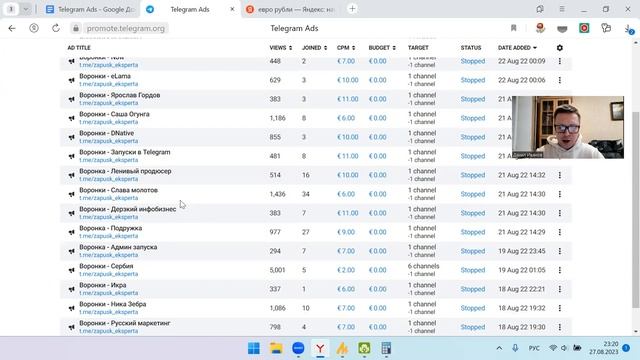
Task: Sort table by DATE ADDED column
Action: [x=517, y=48]
